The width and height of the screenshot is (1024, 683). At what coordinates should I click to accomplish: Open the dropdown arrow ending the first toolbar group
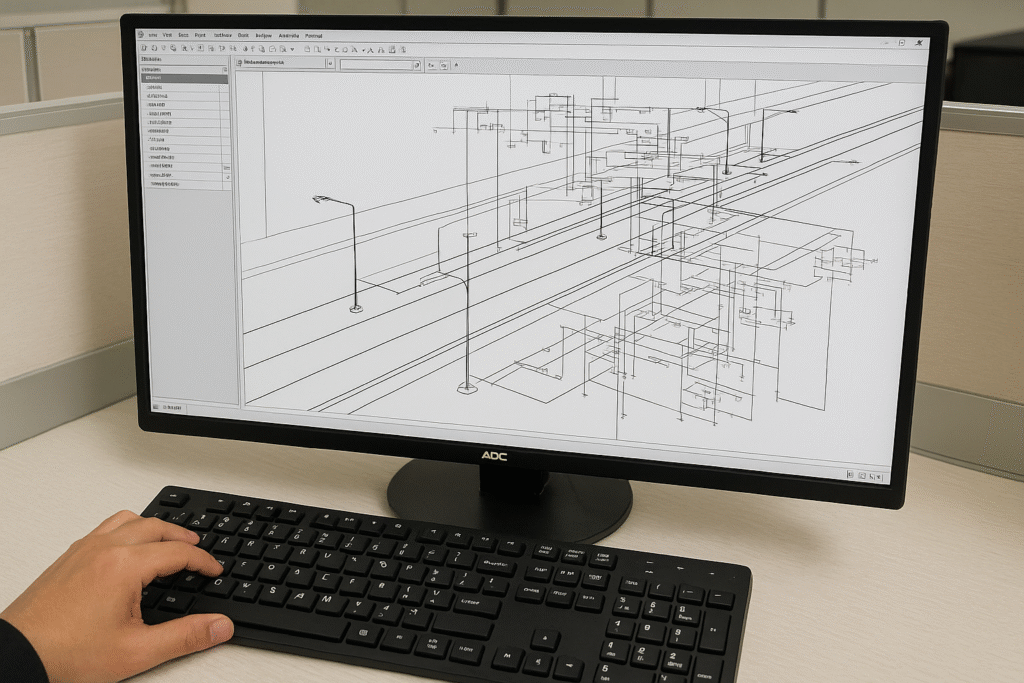pyautogui.click(x=291, y=49)
